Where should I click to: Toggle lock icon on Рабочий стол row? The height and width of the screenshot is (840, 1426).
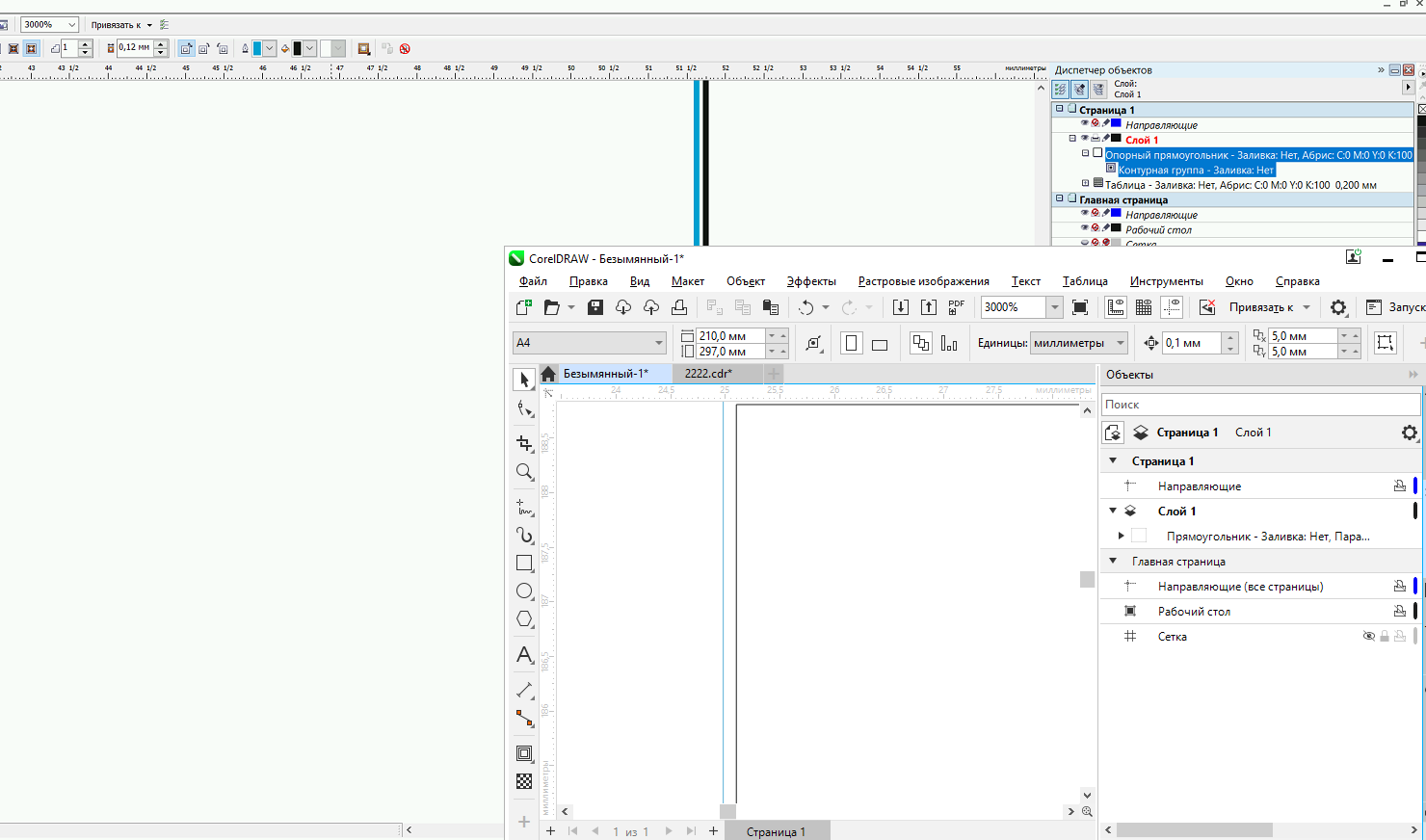[x=1399, y=612]
